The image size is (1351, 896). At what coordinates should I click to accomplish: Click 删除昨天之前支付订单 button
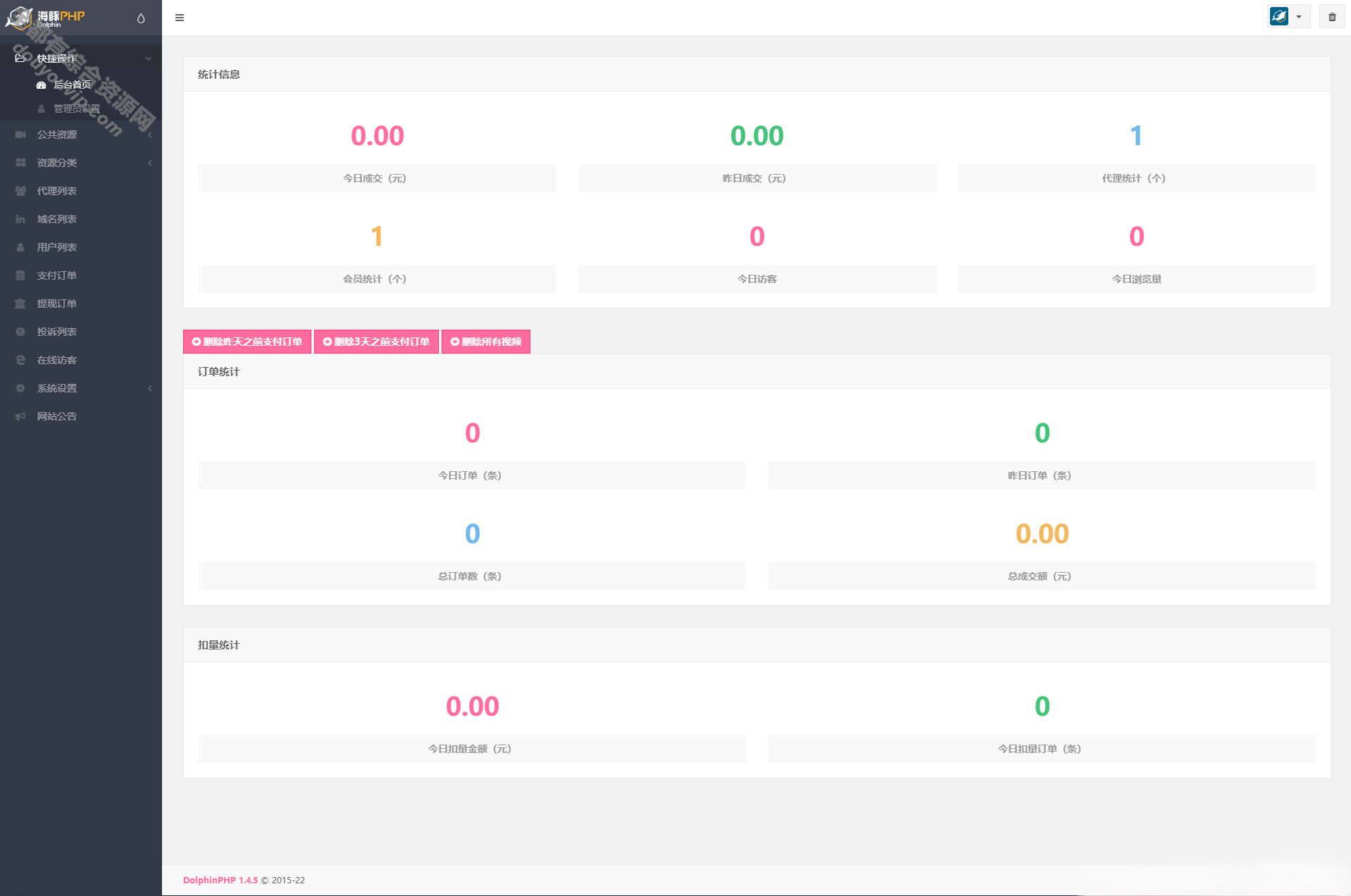[247, 342]
